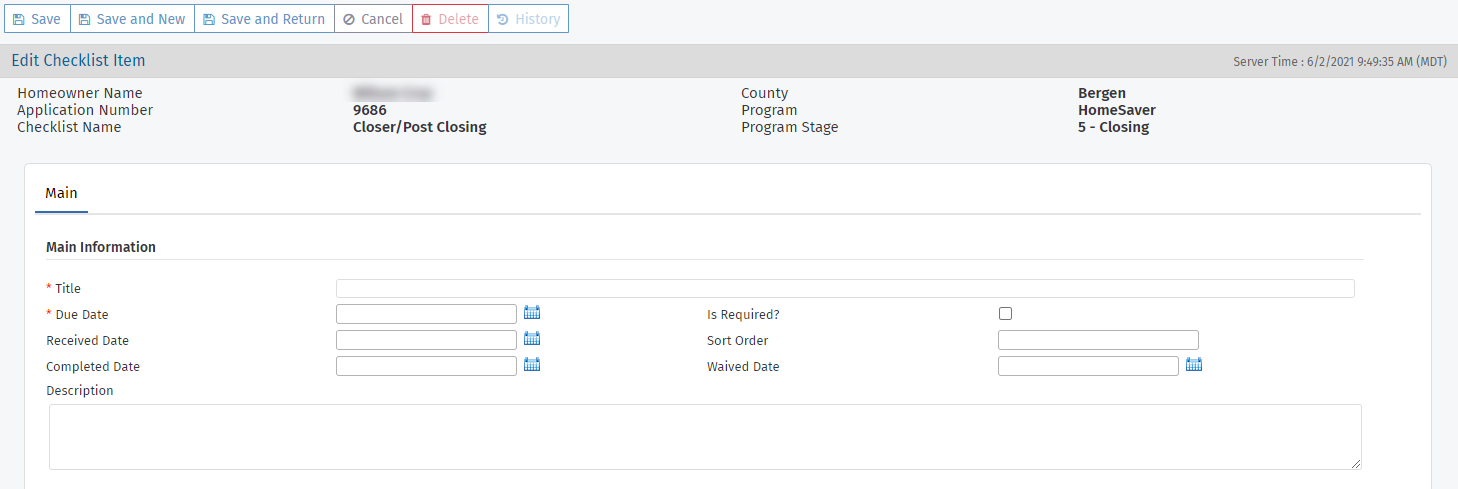Click the Save and New button
This screenshot has width=1458, height=489.
(x=132, y=19)
